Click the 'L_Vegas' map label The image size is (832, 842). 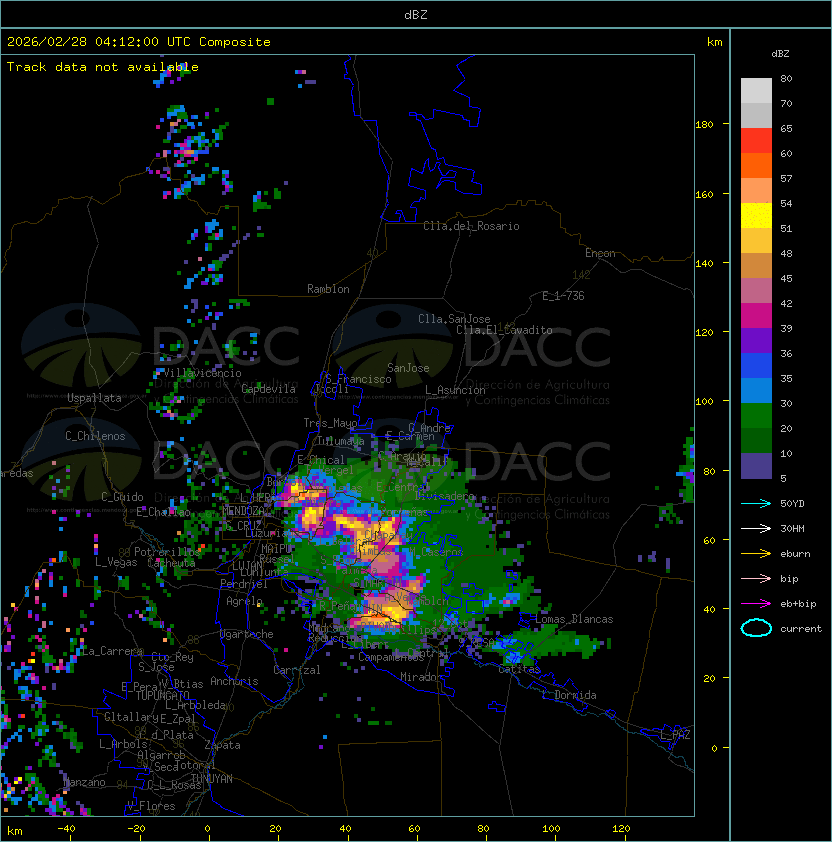pos(116,562)
